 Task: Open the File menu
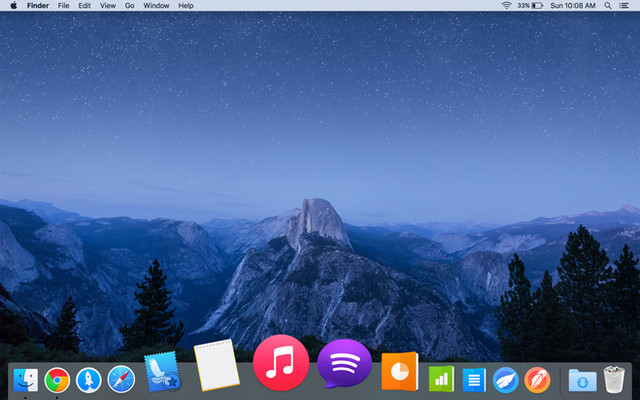pyautogui.click(x=64, y=6)
